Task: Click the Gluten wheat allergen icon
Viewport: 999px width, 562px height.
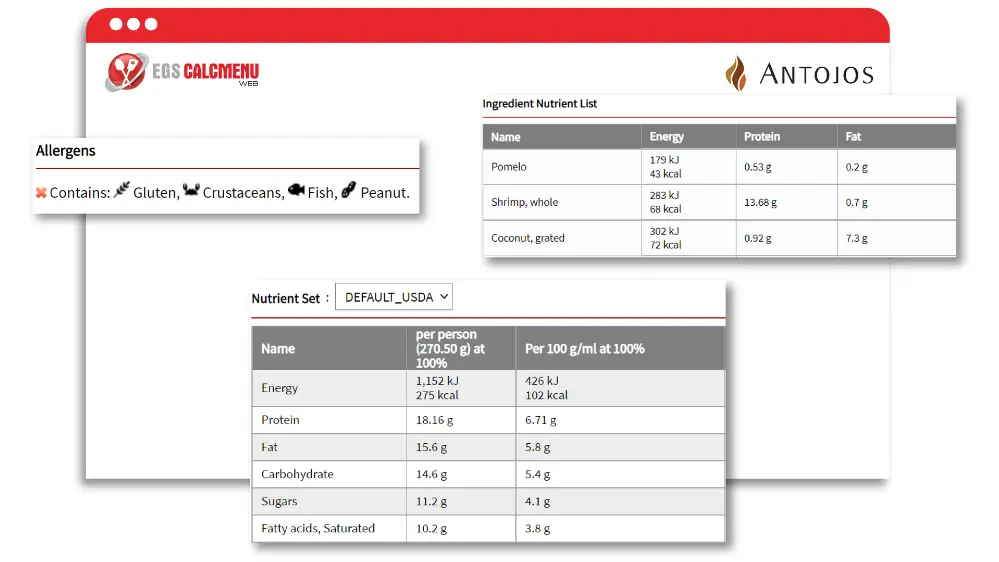Action: coord(122,190)
